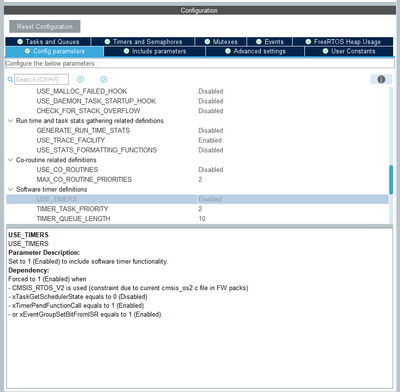400x392 pixels.
Task: Select the GENERATE_RUN_TIME_STATS parameter
Action: [x=83, y=130]
